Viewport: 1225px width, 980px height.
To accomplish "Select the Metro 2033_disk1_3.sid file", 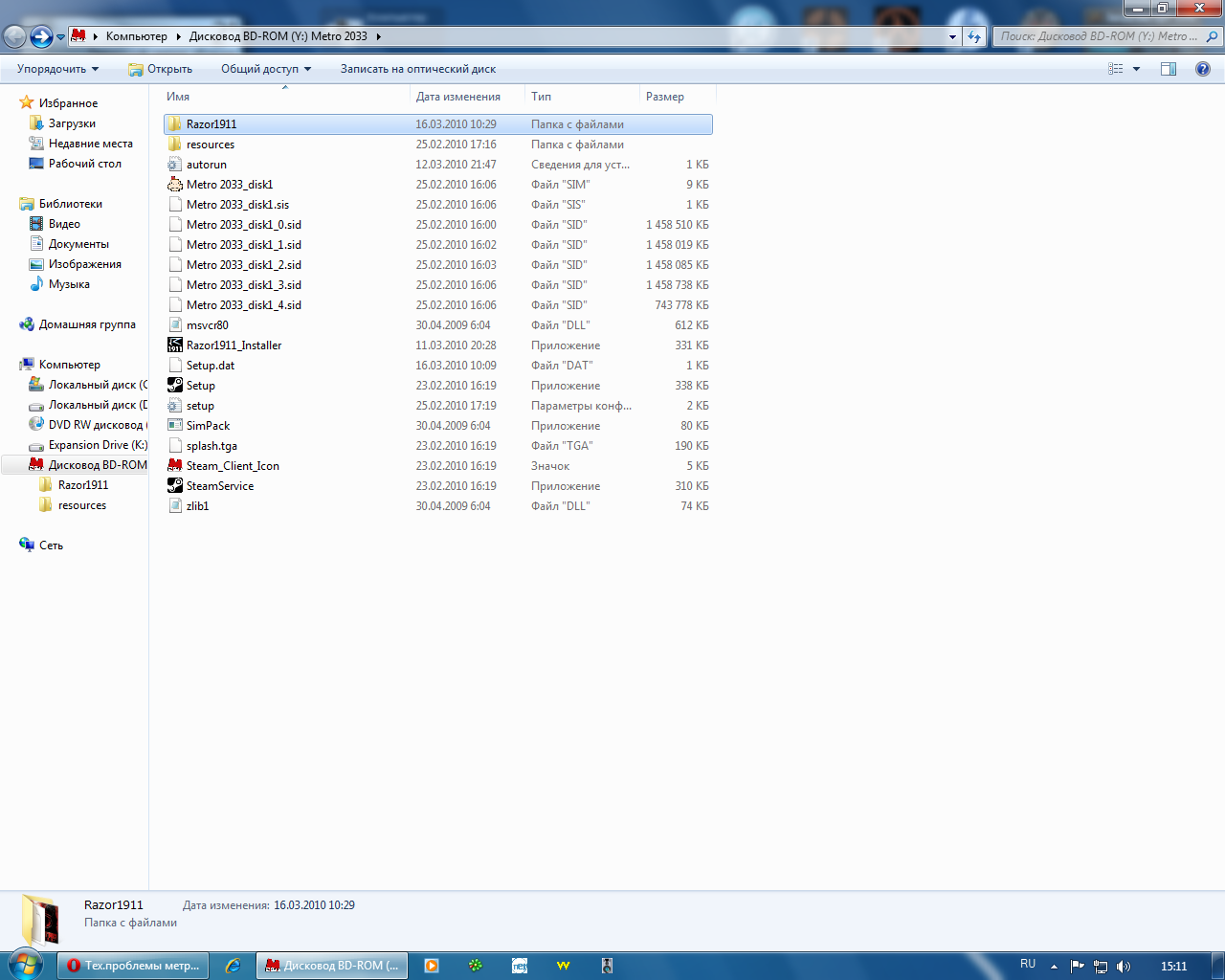I will pos(243,285).
